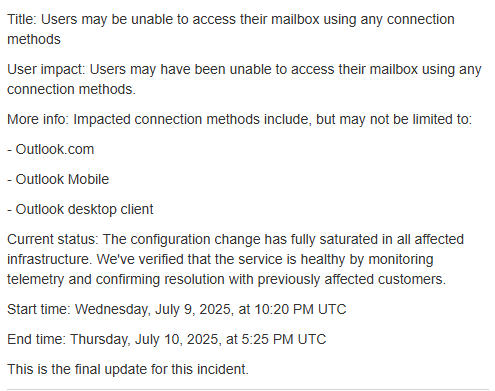
Task: Select the Outlook desktop client item
Action: (80, 209)
